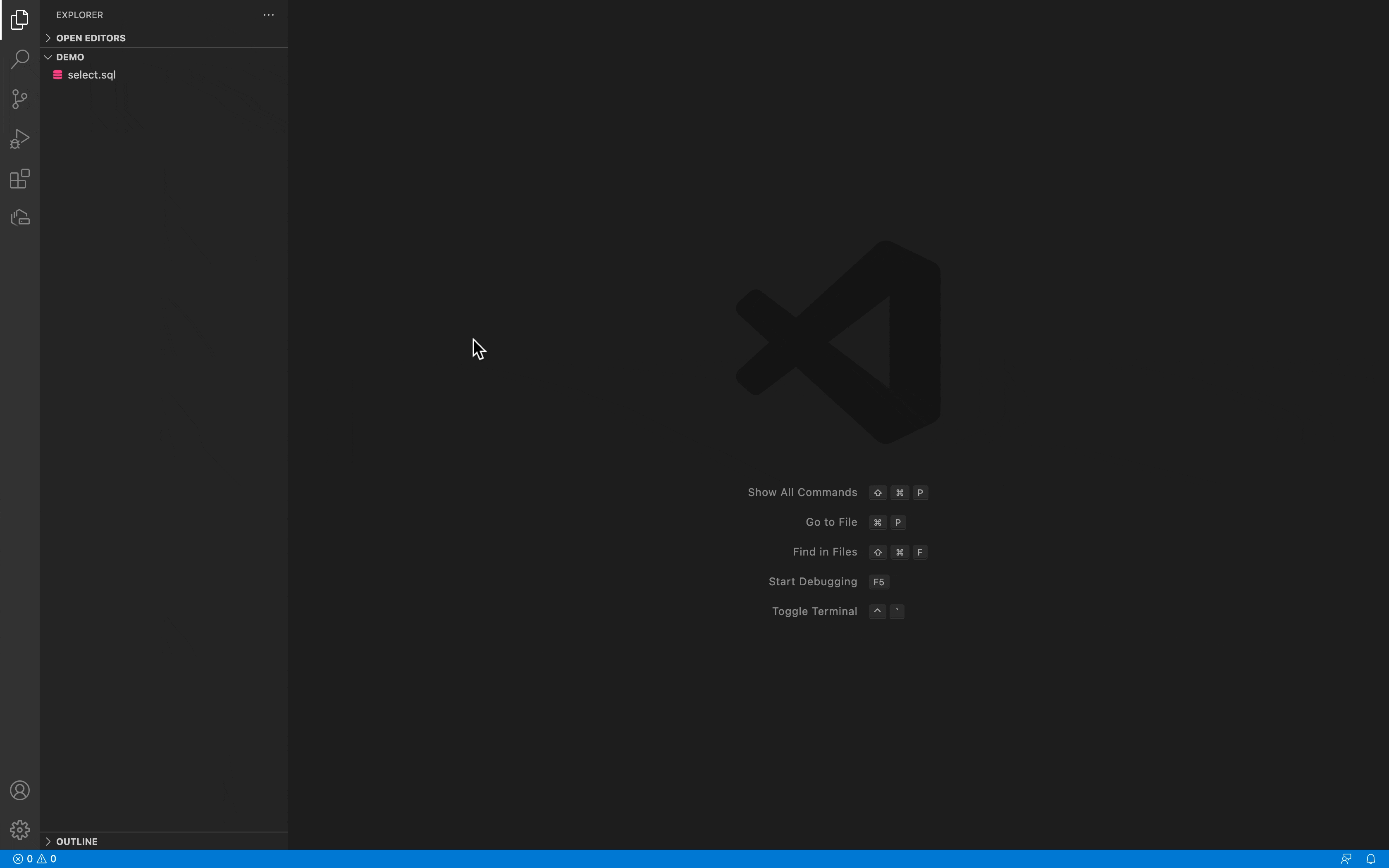
Task: Open the Run and Debug view icon
Action: click(x=19, y=139)
